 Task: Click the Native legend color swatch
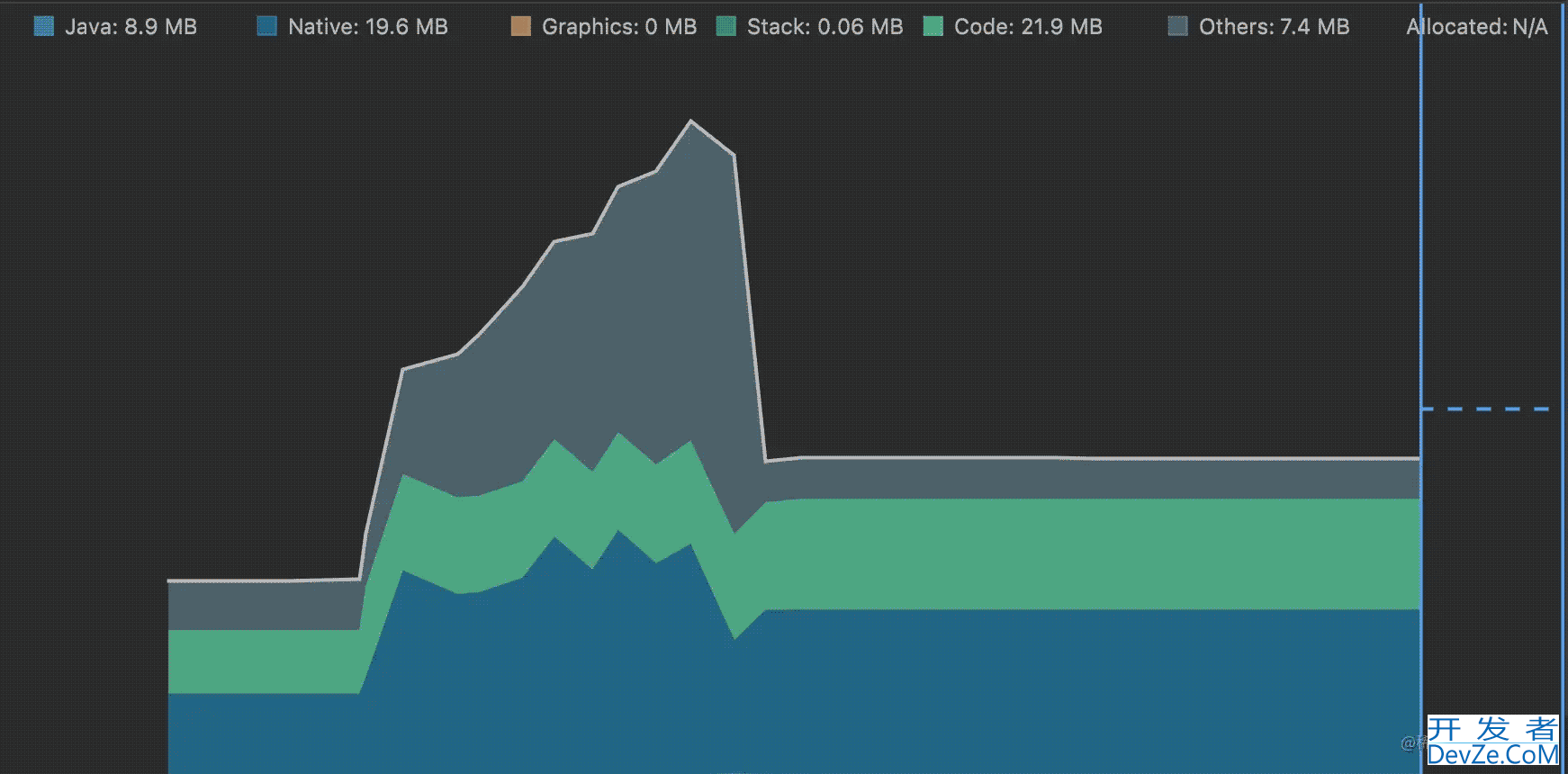[x=266, y=27]
